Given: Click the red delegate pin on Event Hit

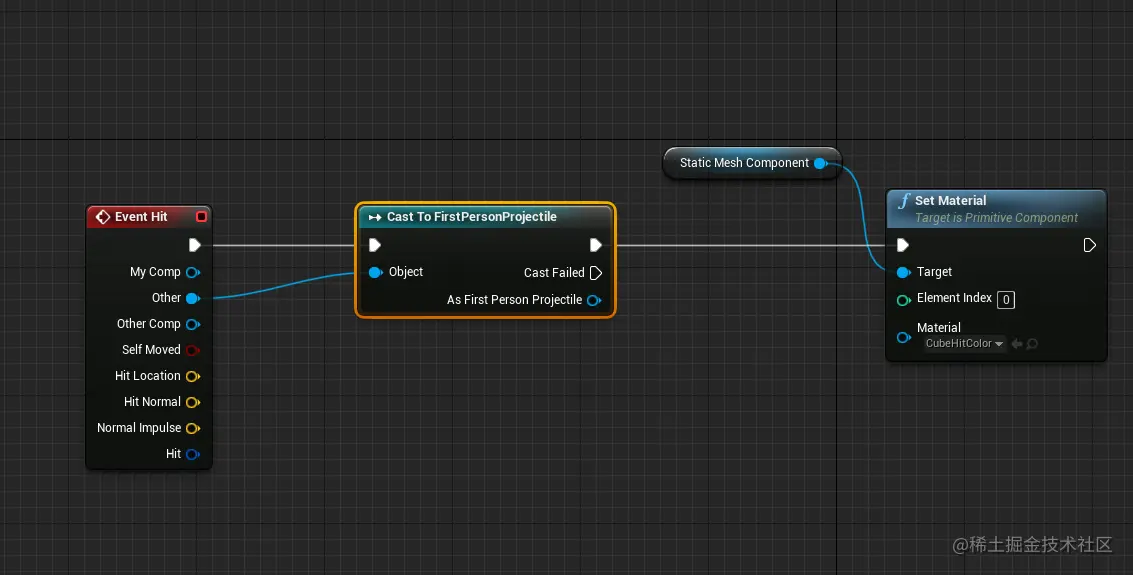Looking at the screenshot, I should coord(202,217).
